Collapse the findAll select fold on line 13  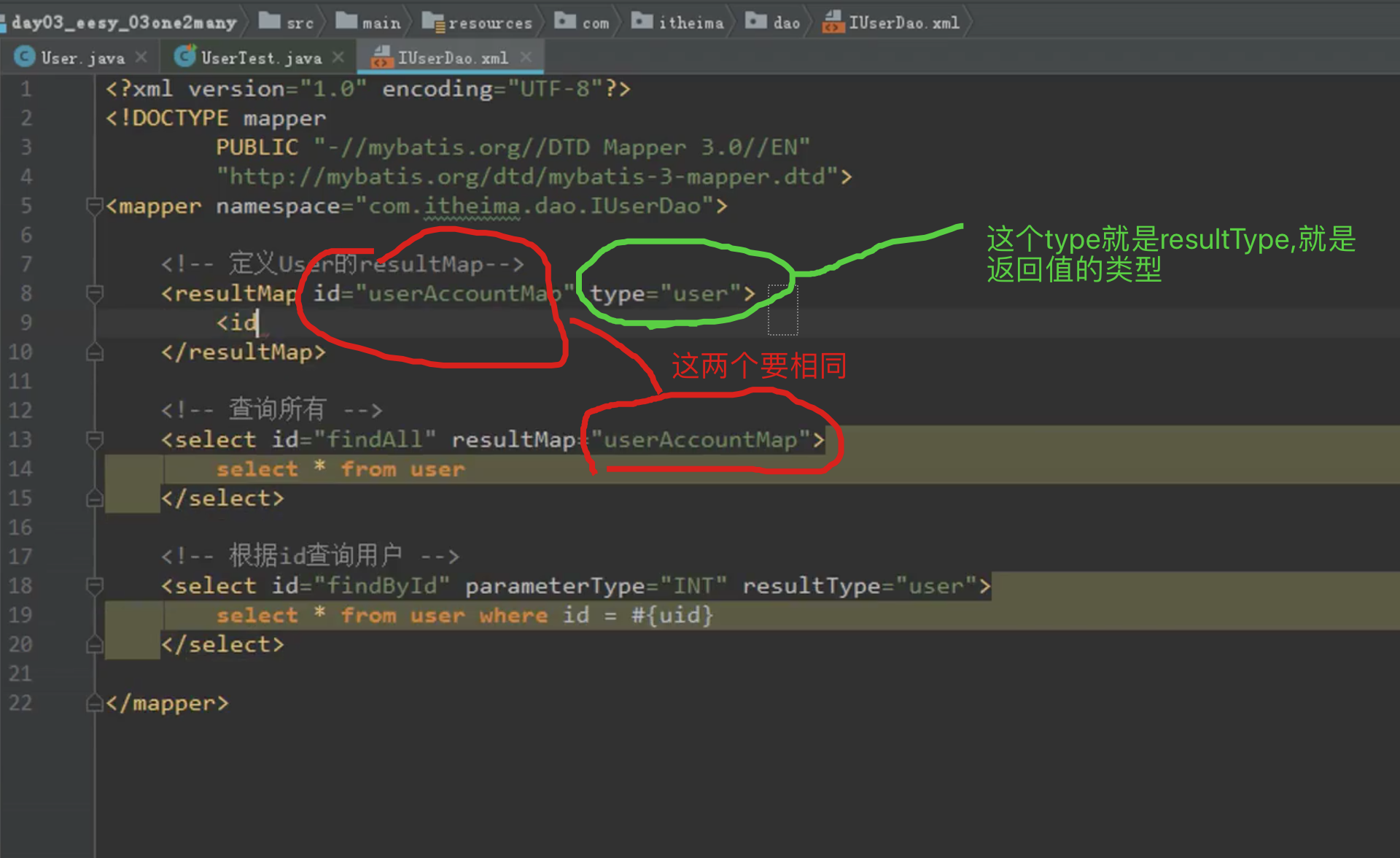(x=94, y=440)
